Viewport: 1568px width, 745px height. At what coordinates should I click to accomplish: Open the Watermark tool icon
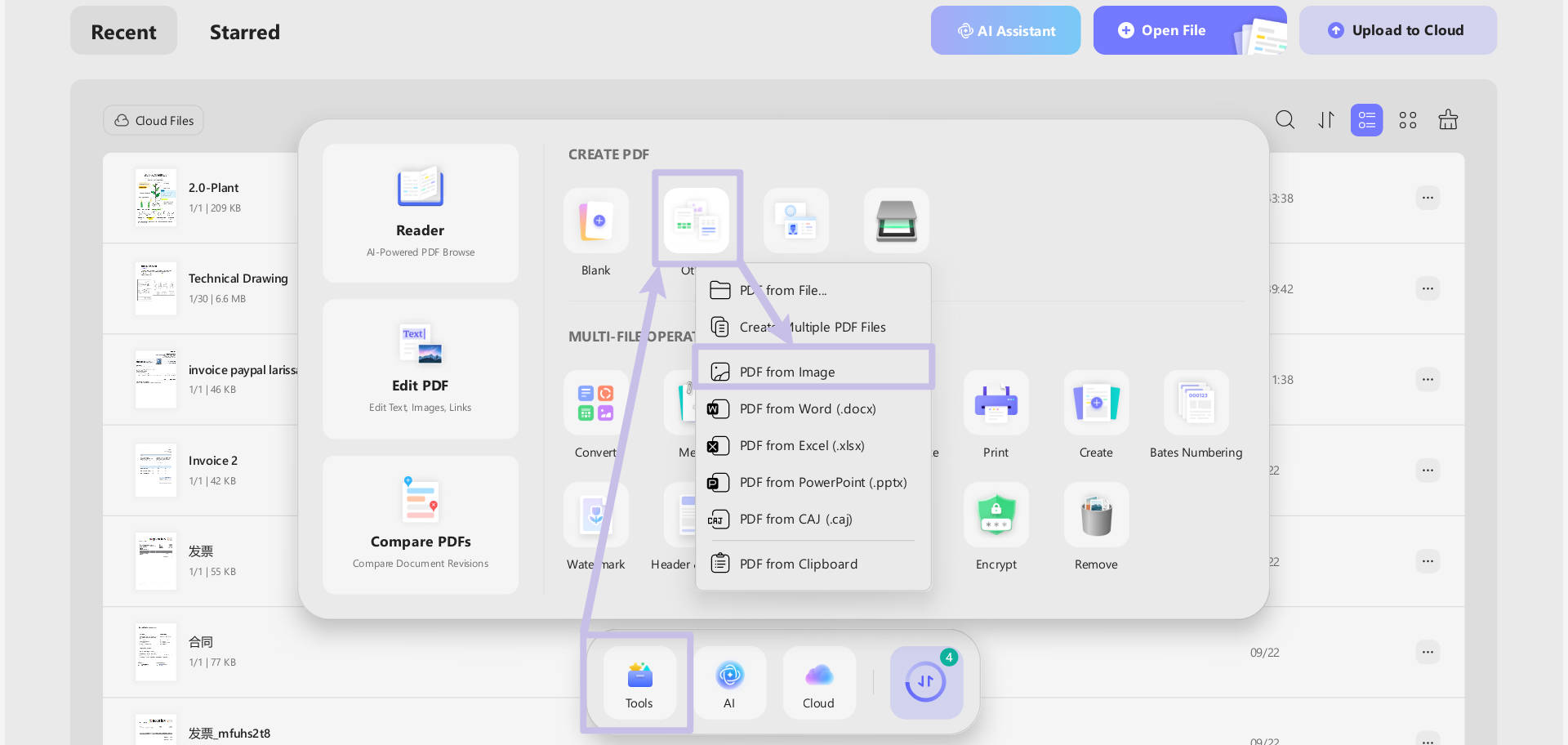(595, 515)
